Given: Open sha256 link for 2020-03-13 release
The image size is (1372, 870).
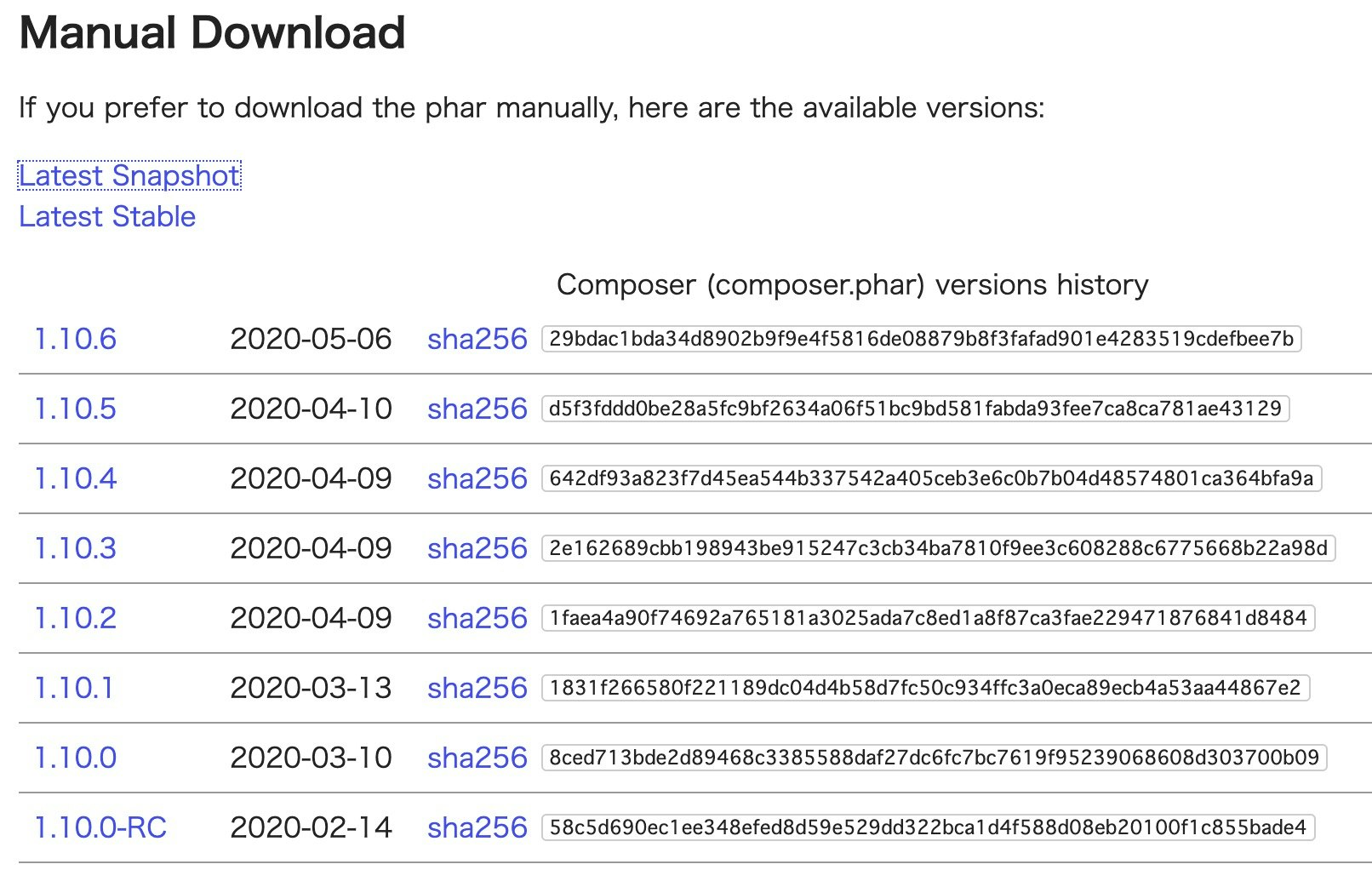Looking at the screenshot, I should (x=477, y=688).
